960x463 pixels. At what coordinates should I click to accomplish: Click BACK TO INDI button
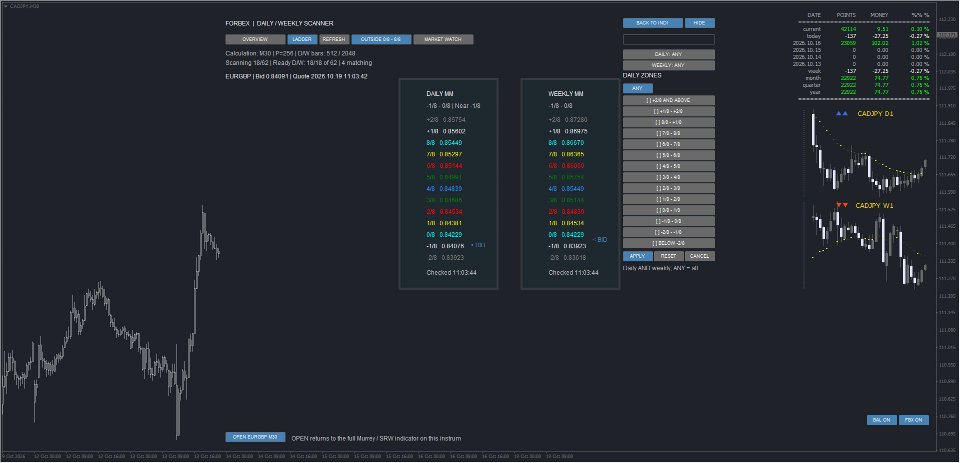point(653,23)
